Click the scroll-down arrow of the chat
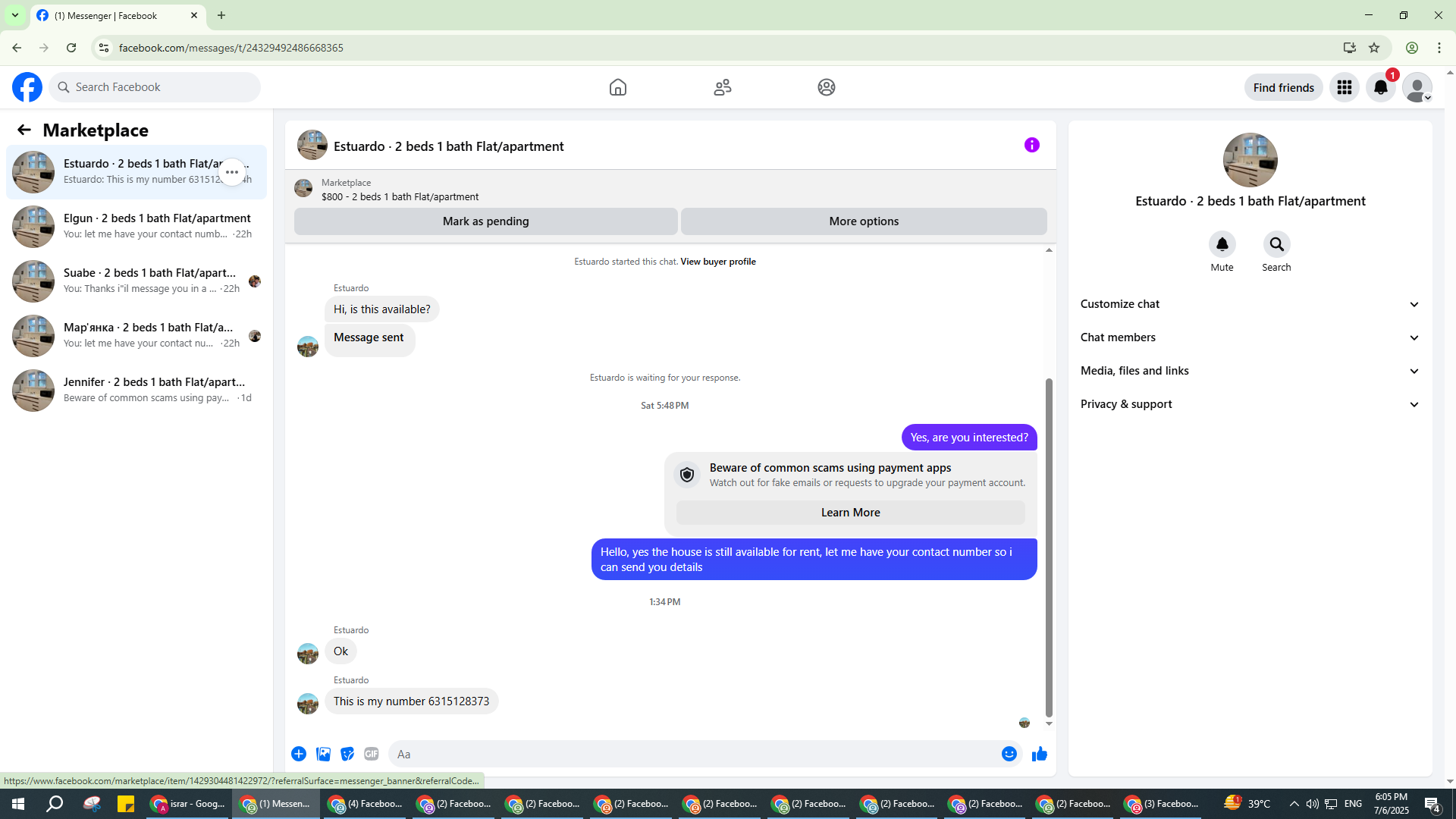Image resolution: width=1456 pixels, height=819 pixels. pyautogui.click(x=1049, y=724)
